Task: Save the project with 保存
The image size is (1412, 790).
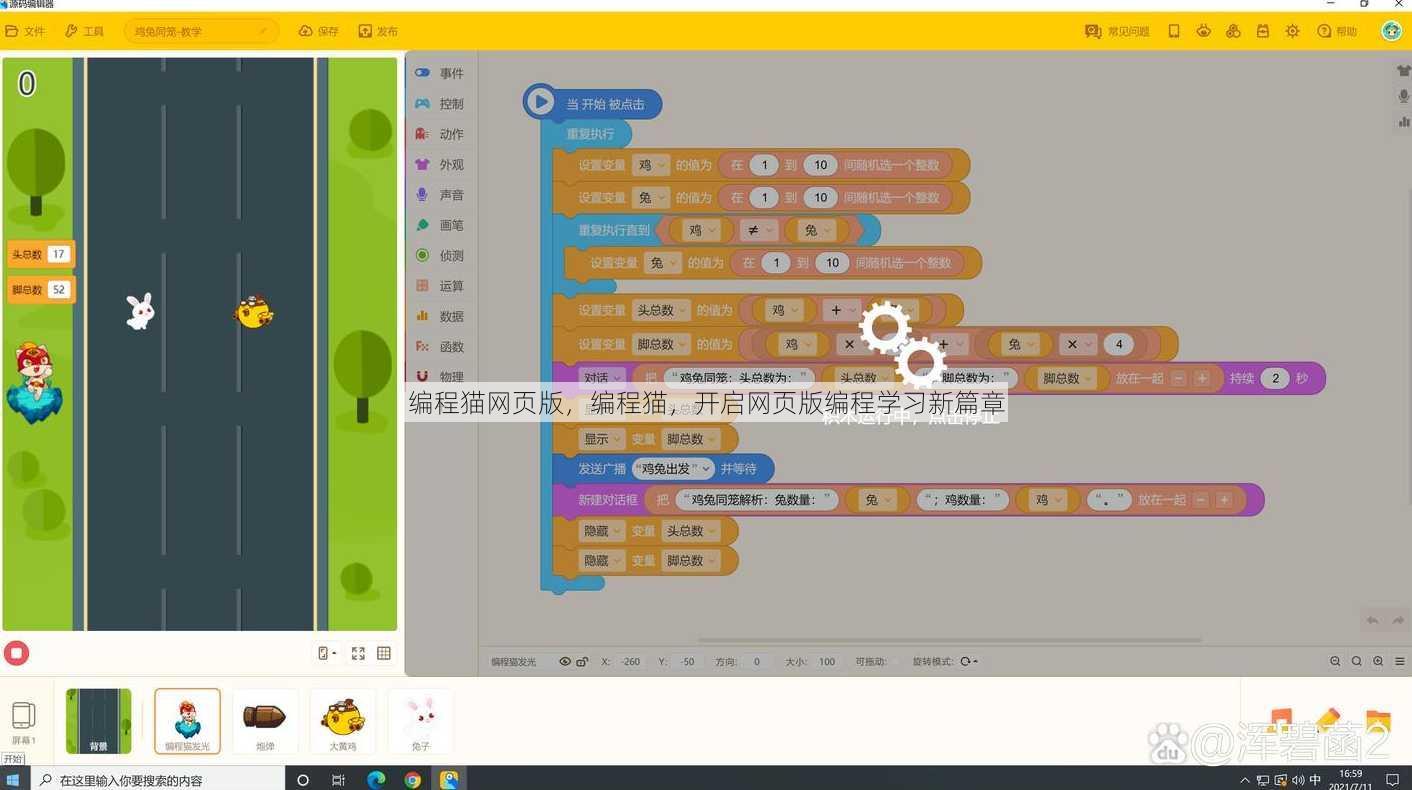Action: pyautogui.click(x=319, y=31)
